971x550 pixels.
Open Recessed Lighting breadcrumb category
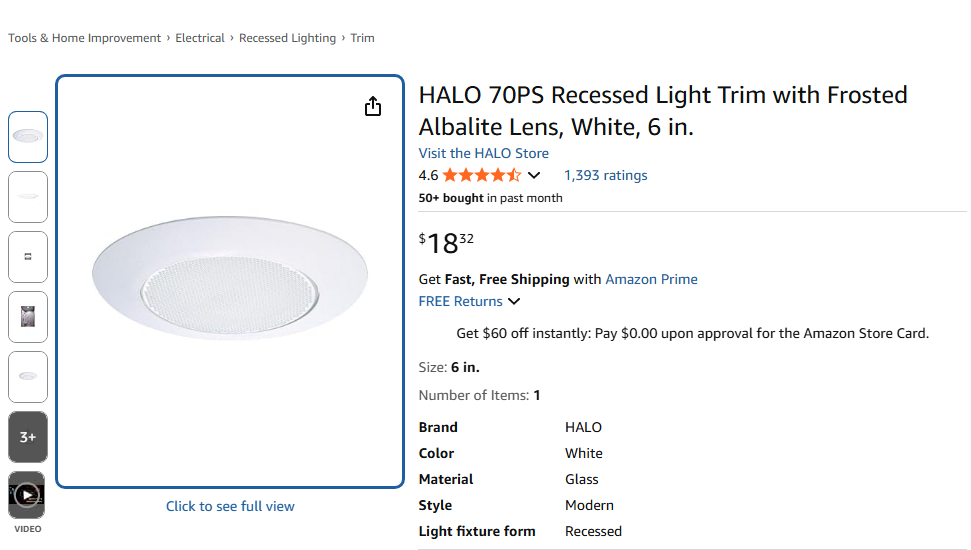coord(287,38)
